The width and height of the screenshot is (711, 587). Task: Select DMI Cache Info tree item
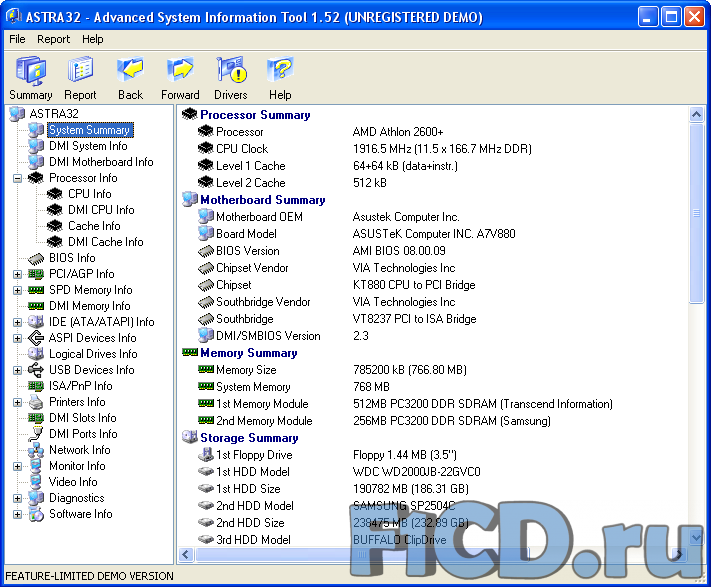tap(106, 242)
